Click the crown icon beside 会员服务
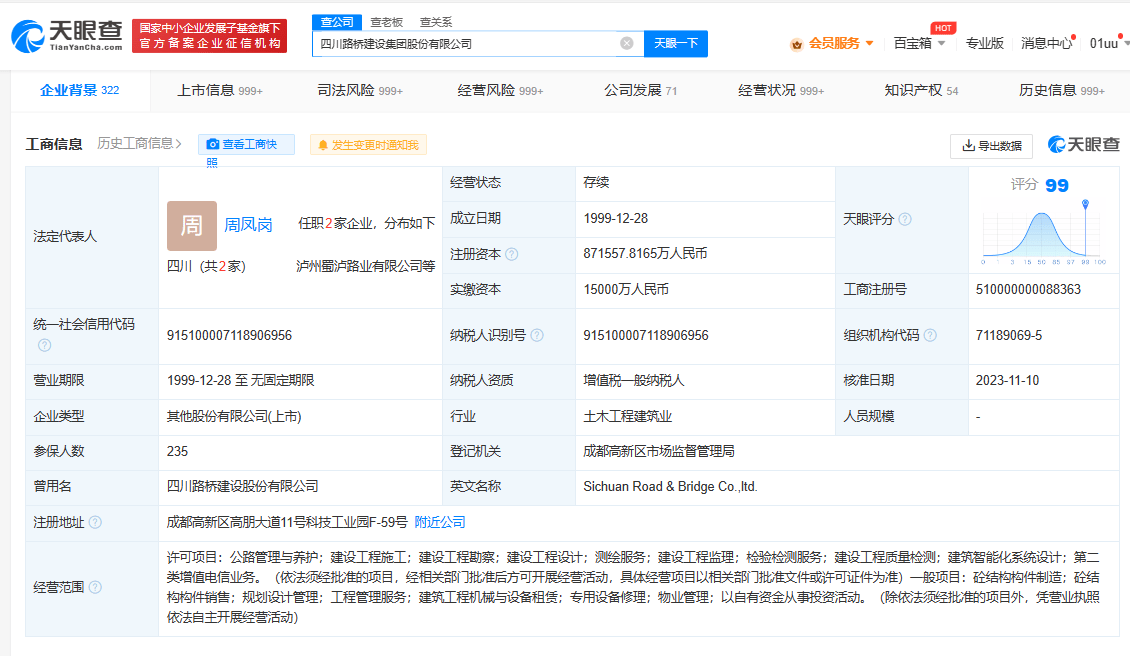Image resolution: width=1130 pixels, height=656 pixels. 796,44
